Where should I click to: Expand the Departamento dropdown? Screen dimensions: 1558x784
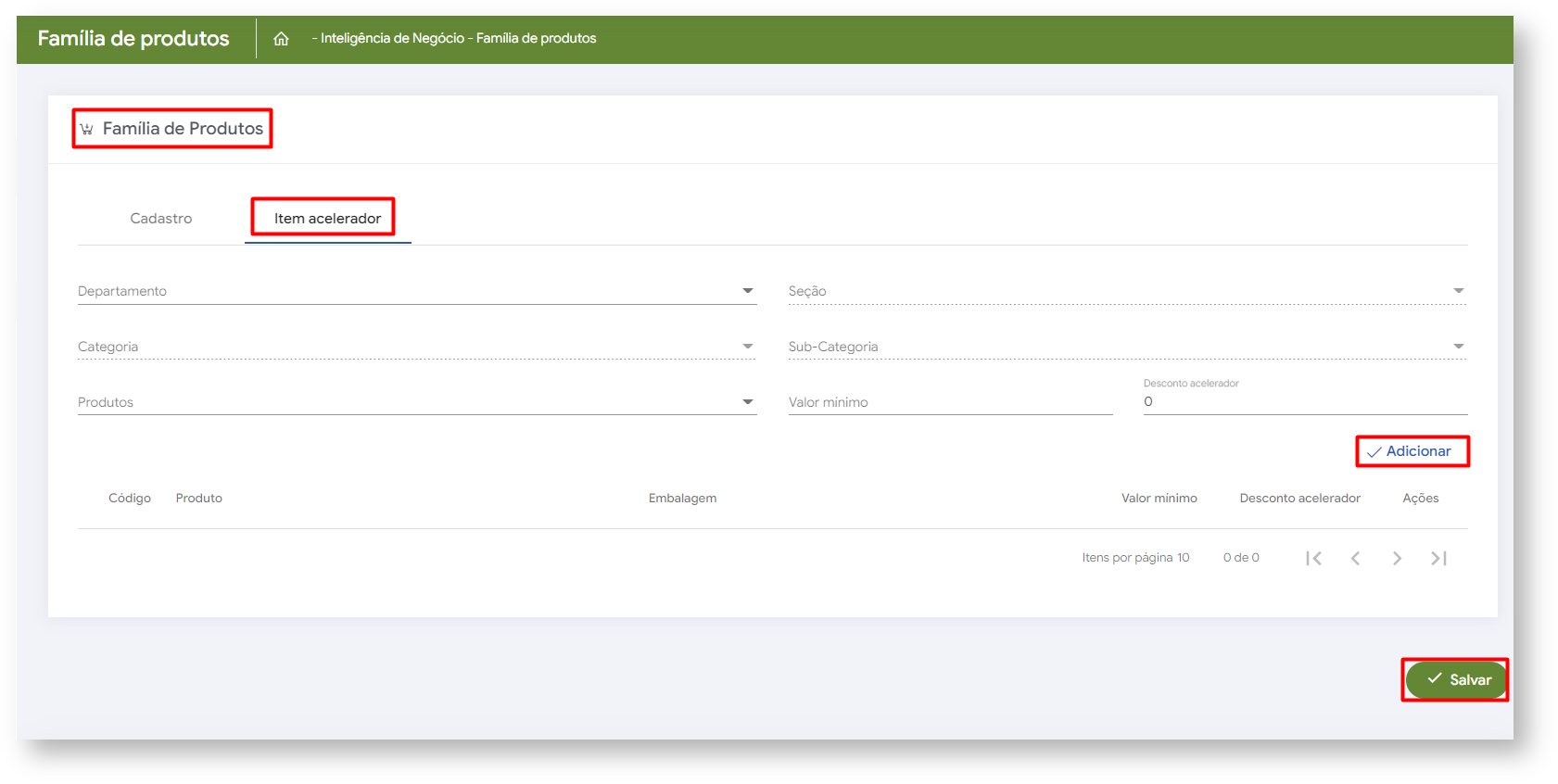(417, 291)
